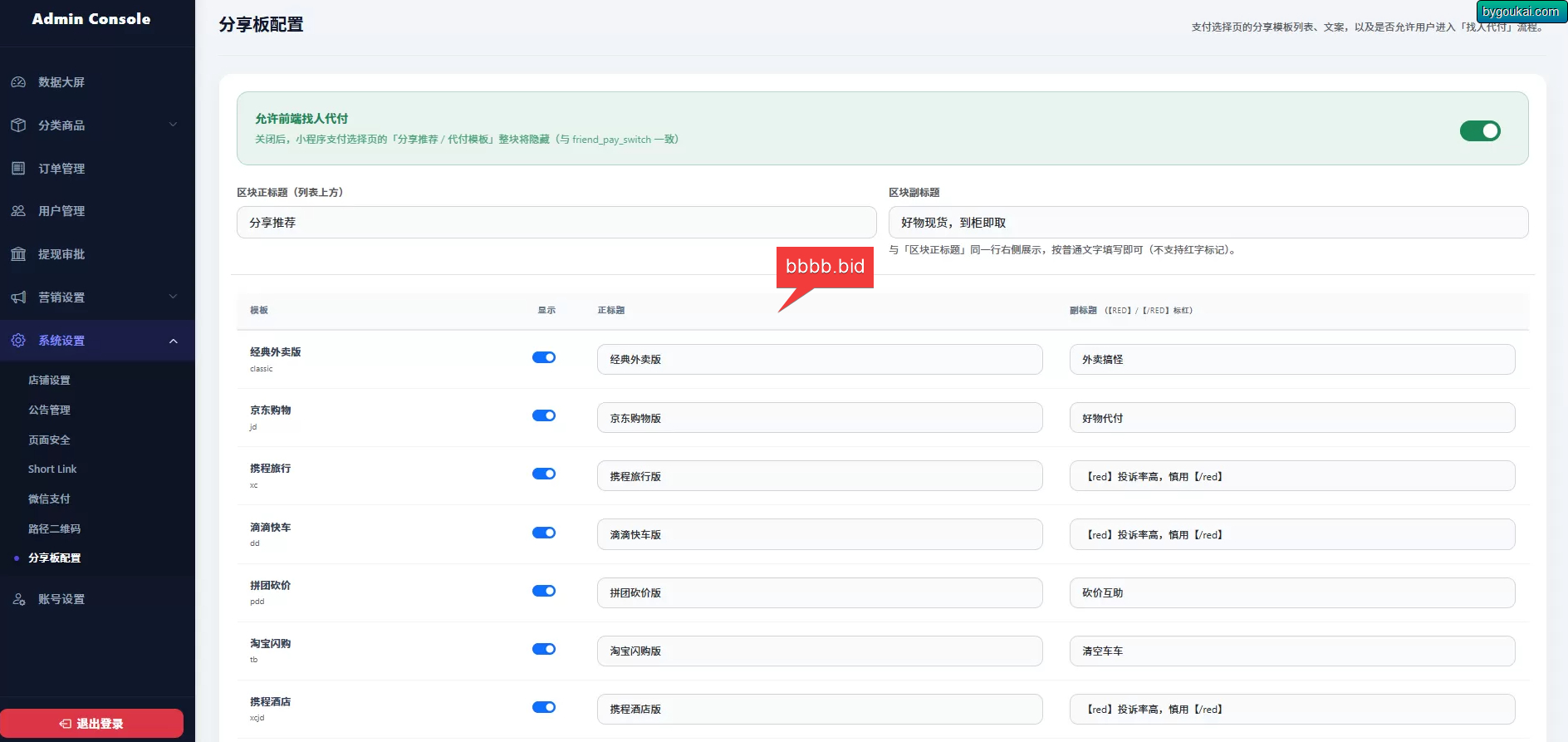The width and height of the screenshot is (1568, 742).
Task: Click the box icon beside 分类商品
Action: click(18, 125)
